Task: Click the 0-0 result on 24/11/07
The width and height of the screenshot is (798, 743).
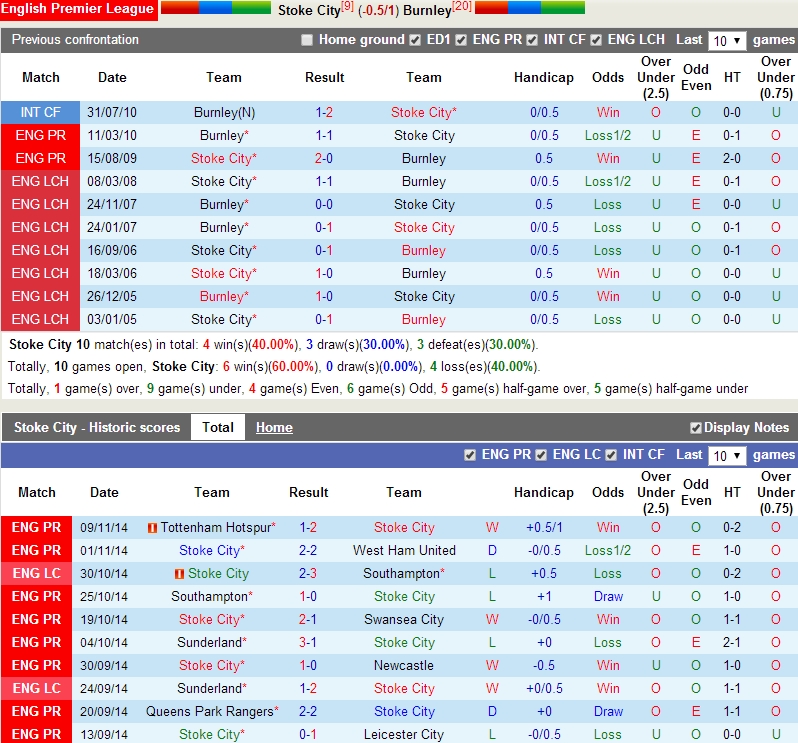Action: click(x=324, y=204)
